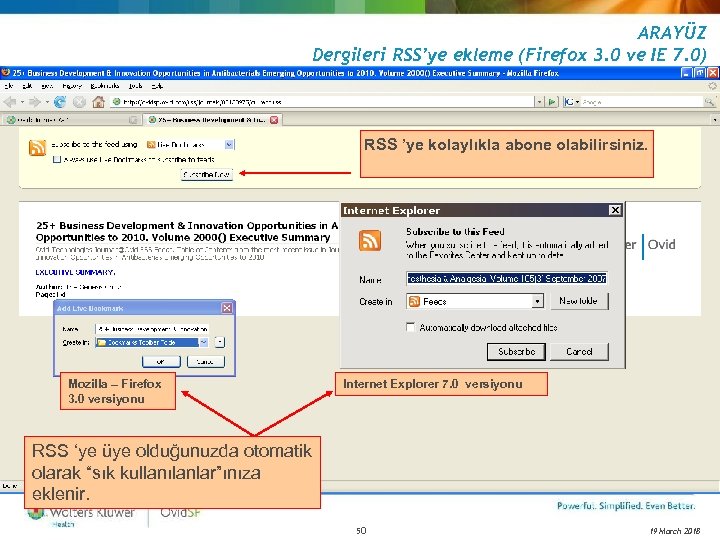Expand folder tree button in Add Live Bookmark
The width and height of the screenshot is (720, 540).
220,342
